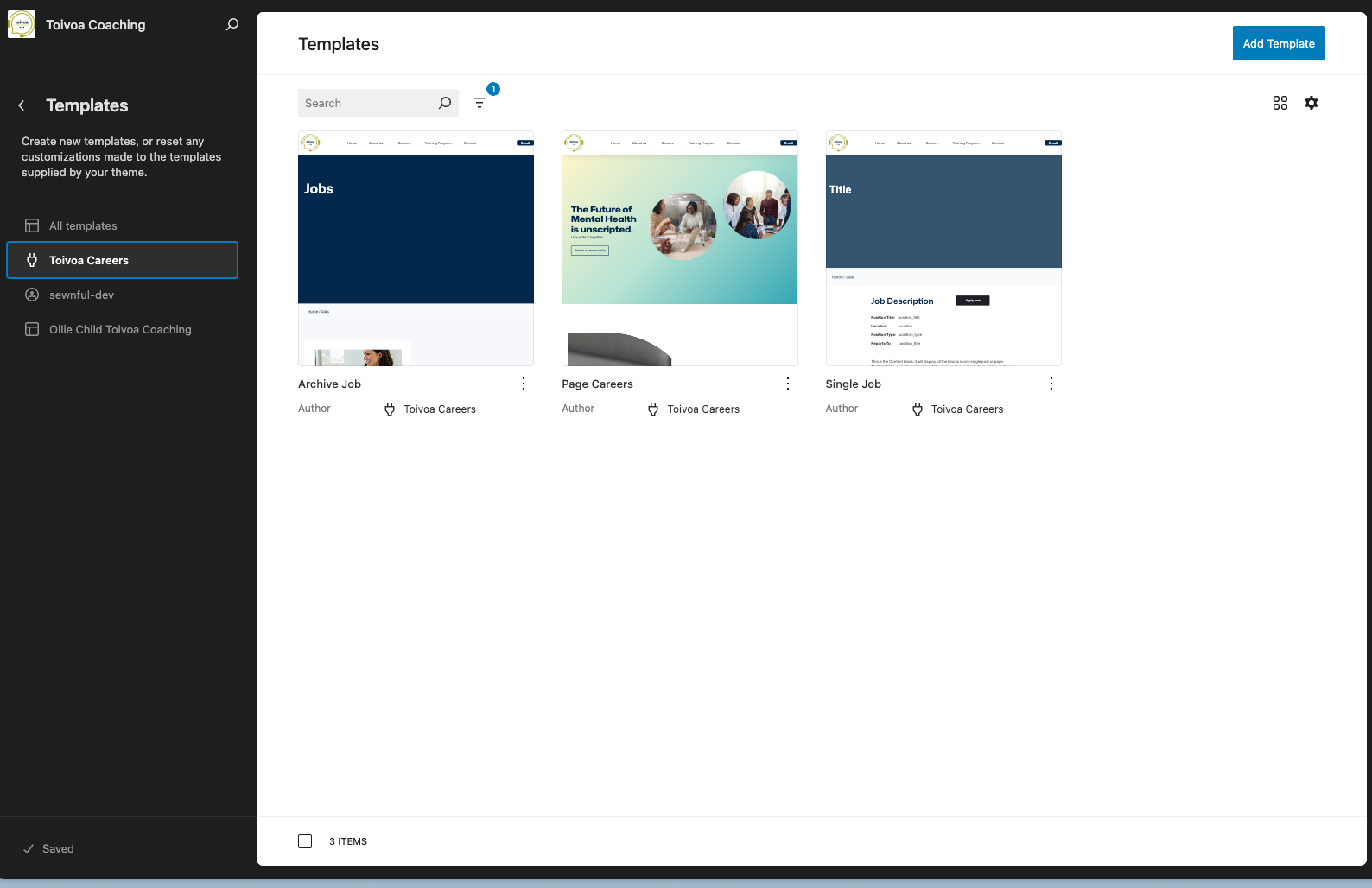
Task: Open actions menu for Single Job
Action: pos(1051,384)
